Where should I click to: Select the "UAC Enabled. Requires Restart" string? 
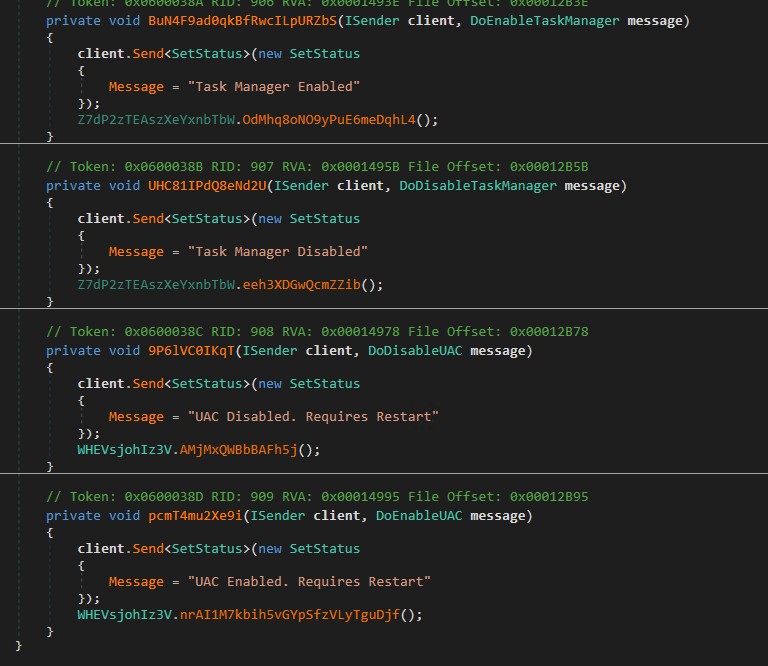pos(297,582)
